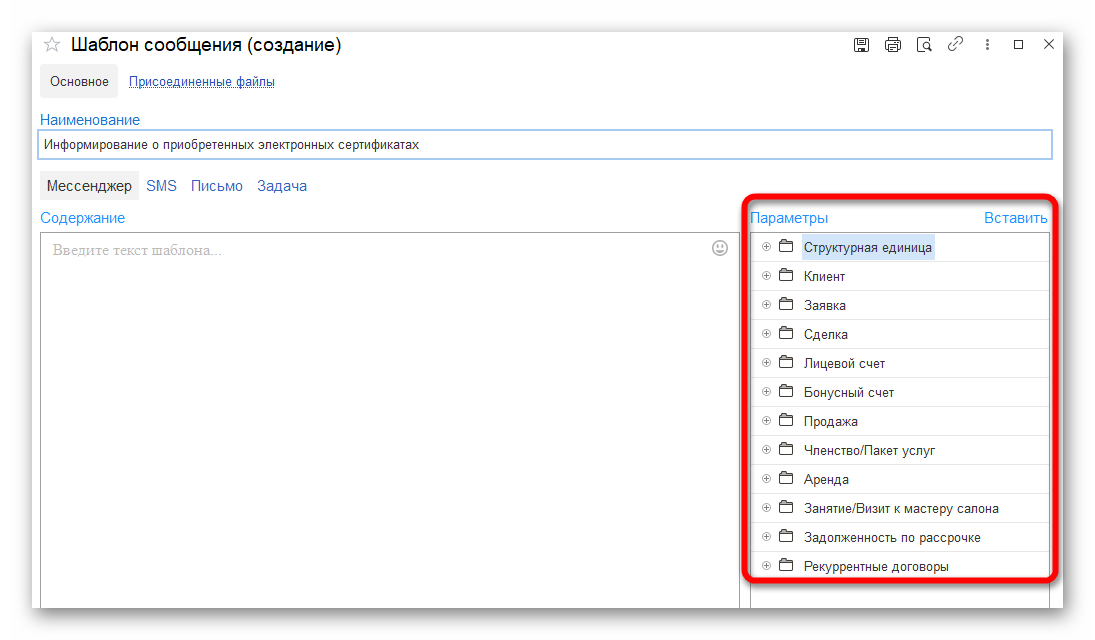This screenshot has height=640, width=1095.
Task: Select the Членство/Пакет услуг row text
Action: tap(869, 451)
